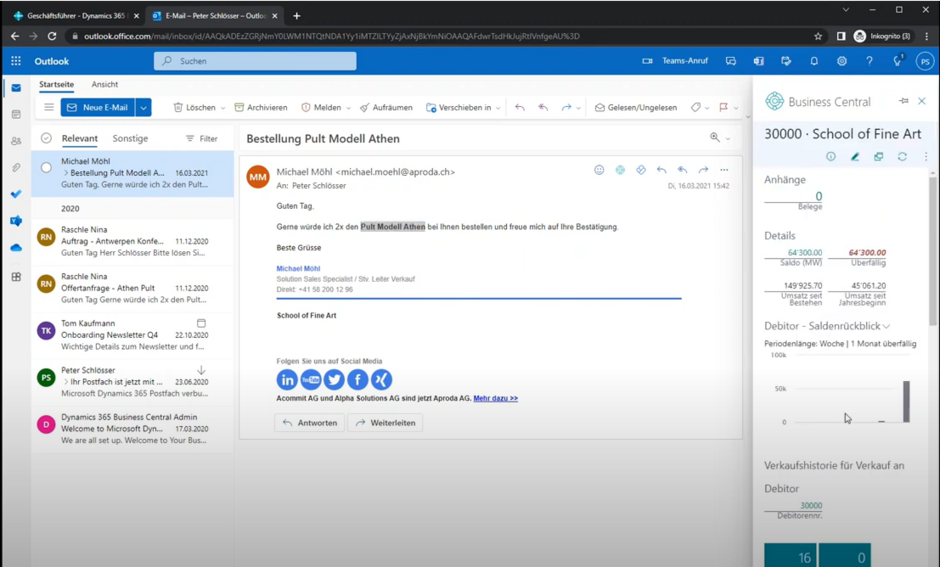Open the Filter menu
This screenshot has width=940, height=567.
click(x=201, y=138)
